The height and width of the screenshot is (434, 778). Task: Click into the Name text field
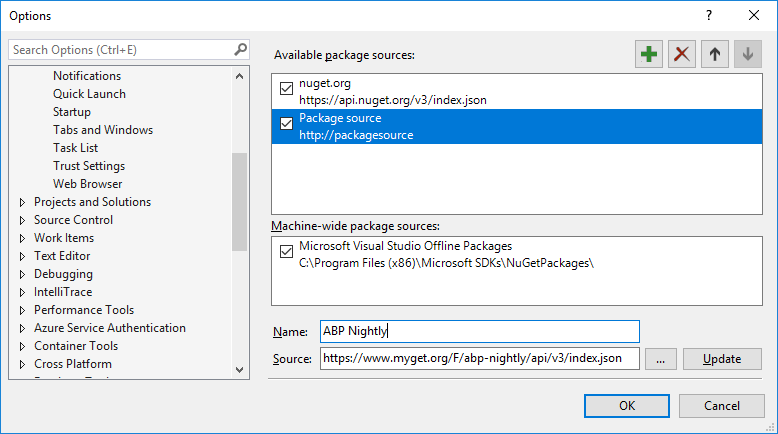479,331
